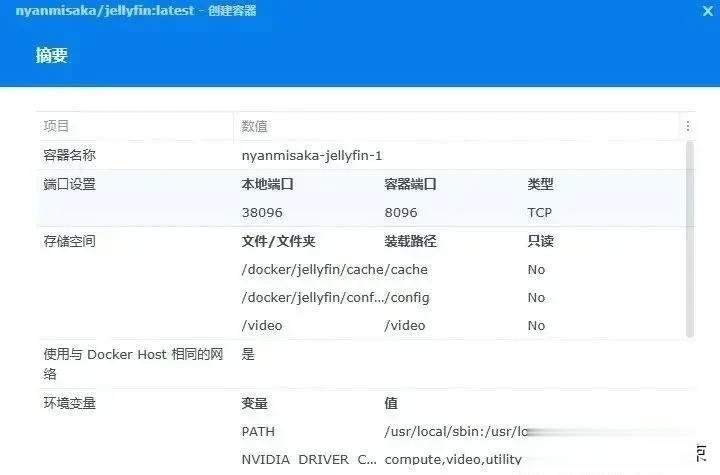Viewport: 720px width, 475px height.
Task: Select the No value in config row
Action: pos(536,298)
